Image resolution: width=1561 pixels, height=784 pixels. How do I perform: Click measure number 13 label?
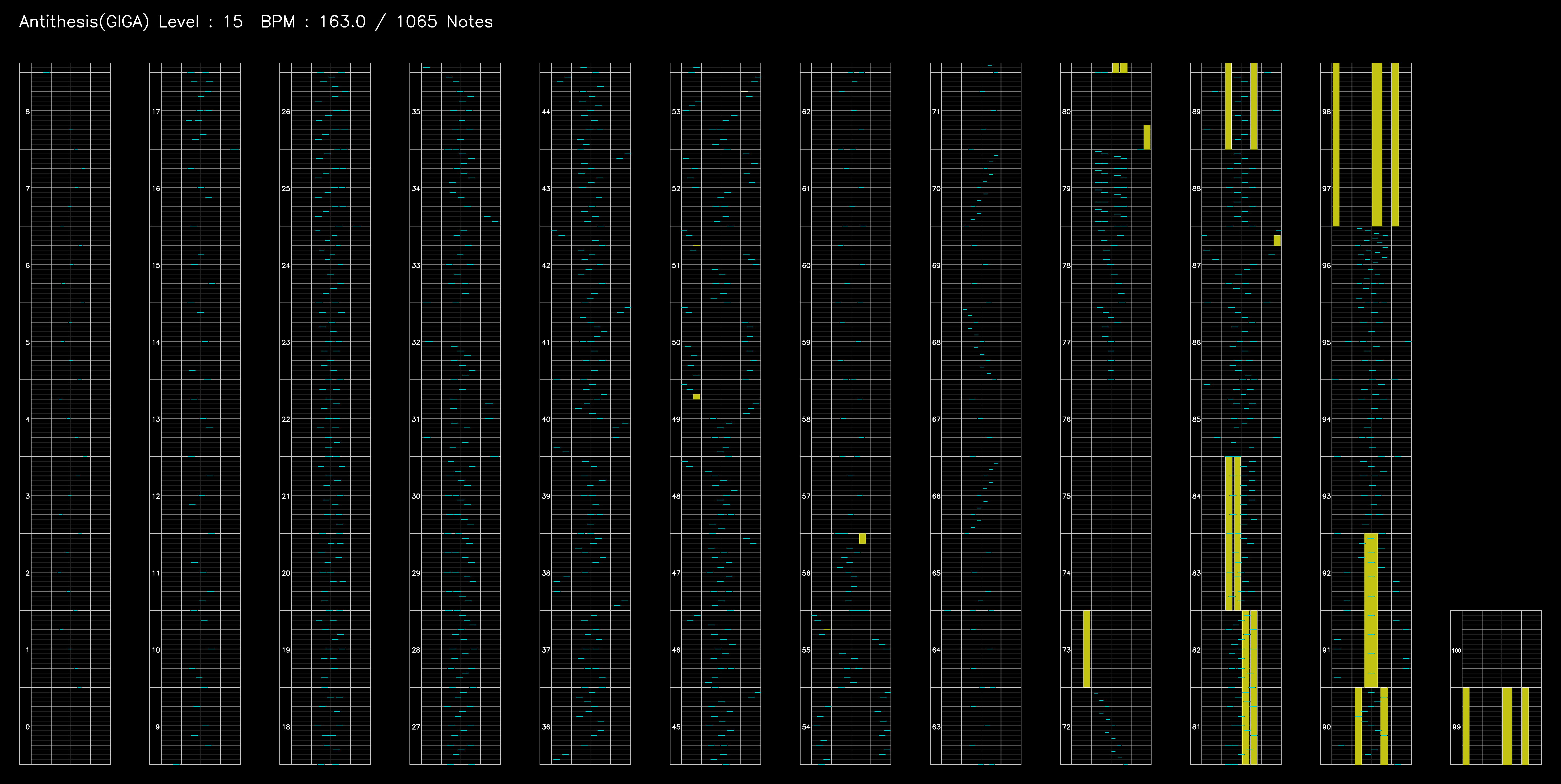click(x=156, y=419)
